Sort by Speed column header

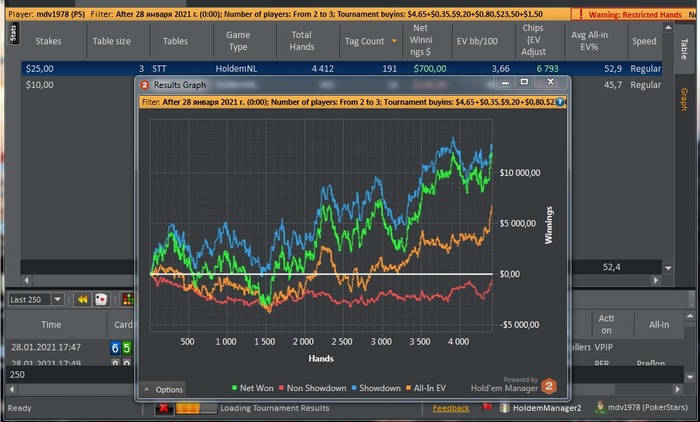pyautogui.click(x=644, y=41)
